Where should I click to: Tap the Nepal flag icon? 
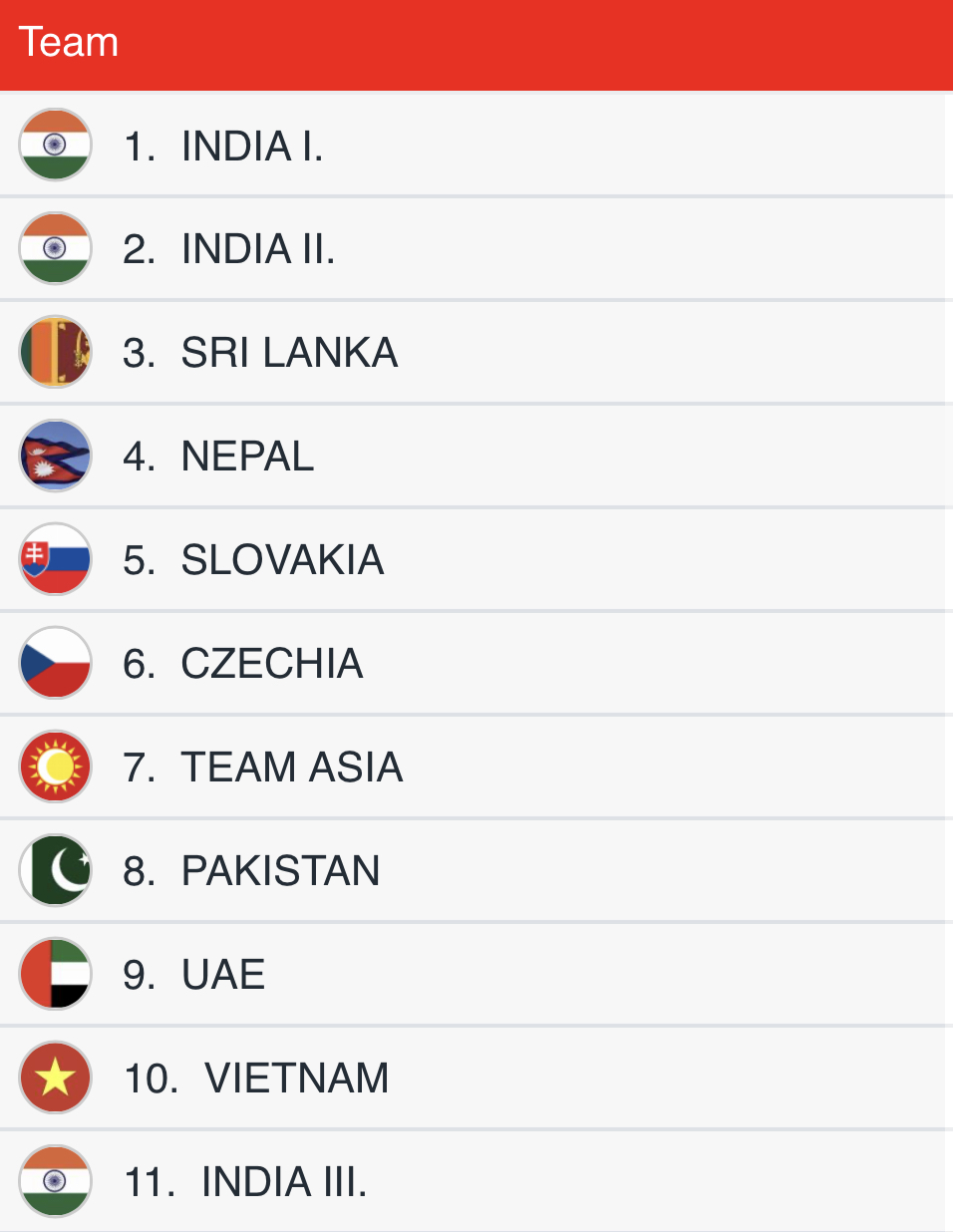[x=56, y=456]
